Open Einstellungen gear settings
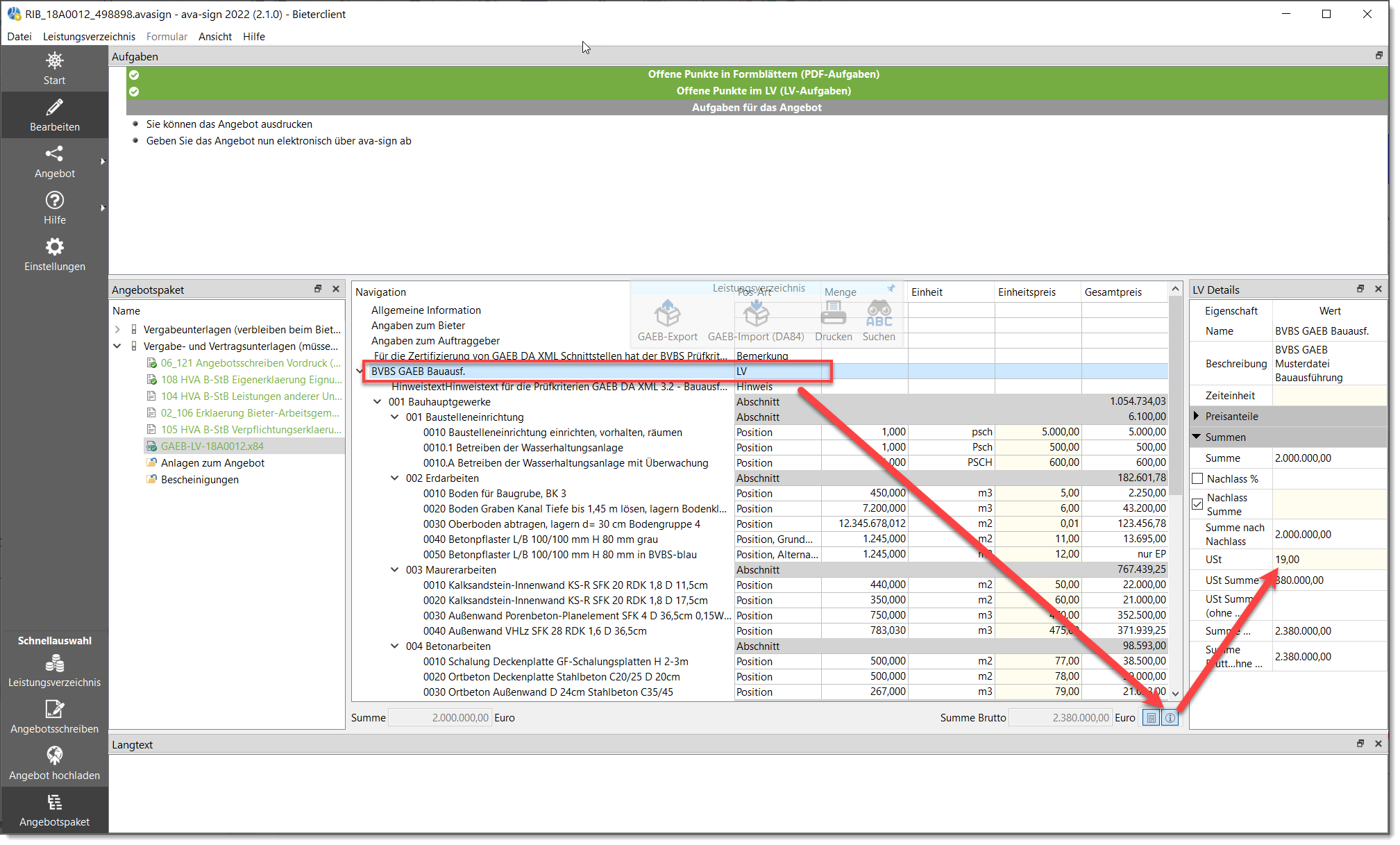The image size is (1400, 845). [x=54, y=255]
